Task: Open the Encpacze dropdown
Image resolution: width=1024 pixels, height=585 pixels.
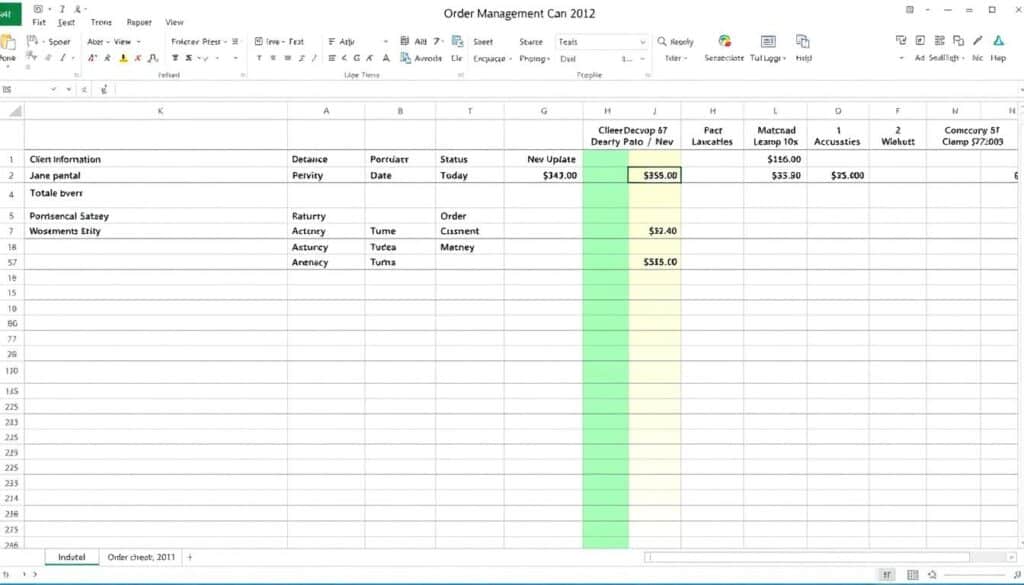Action: (492, 59)
